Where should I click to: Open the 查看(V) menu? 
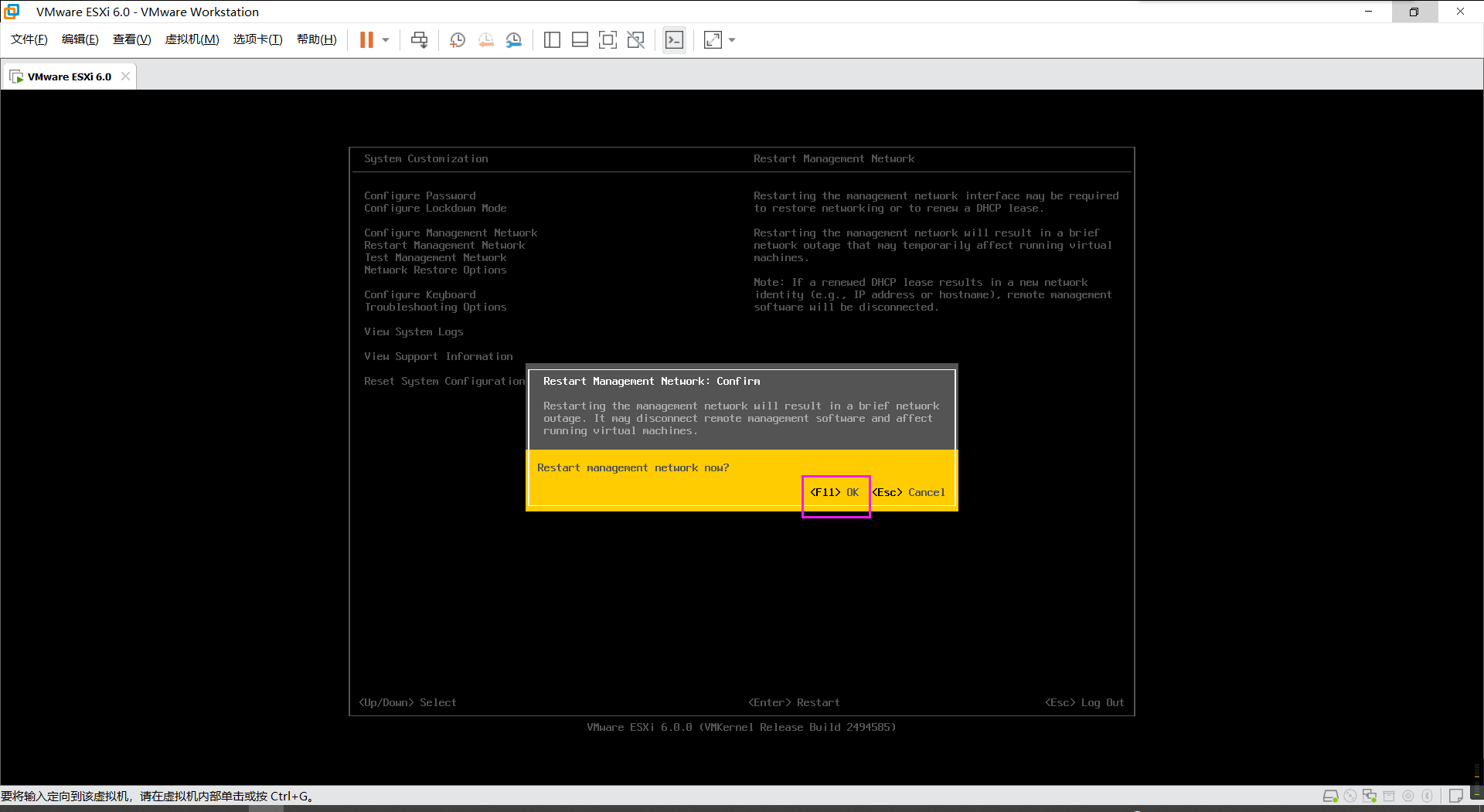point(132,39)
